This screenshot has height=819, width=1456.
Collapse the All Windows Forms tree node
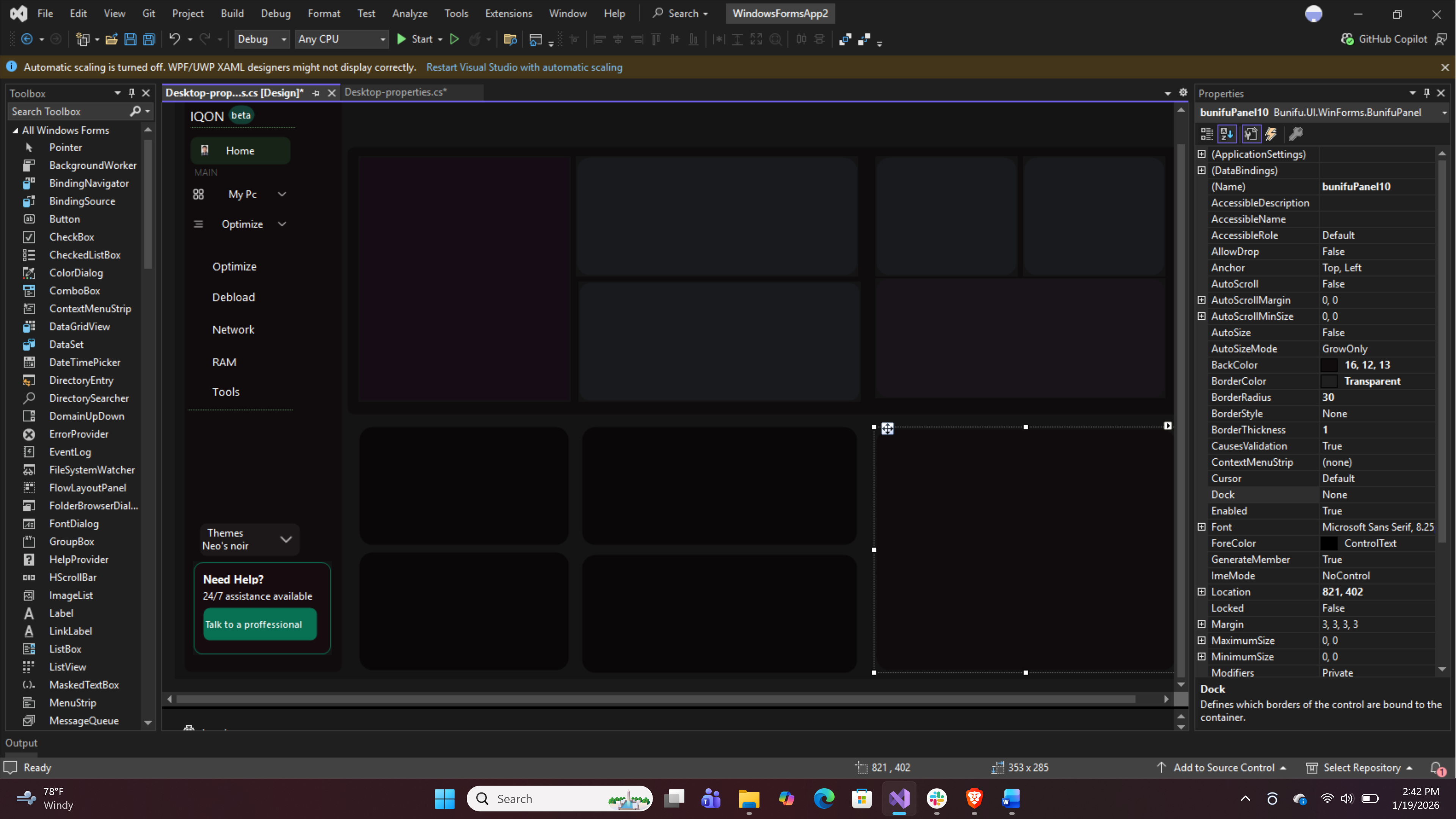(15, 130)
